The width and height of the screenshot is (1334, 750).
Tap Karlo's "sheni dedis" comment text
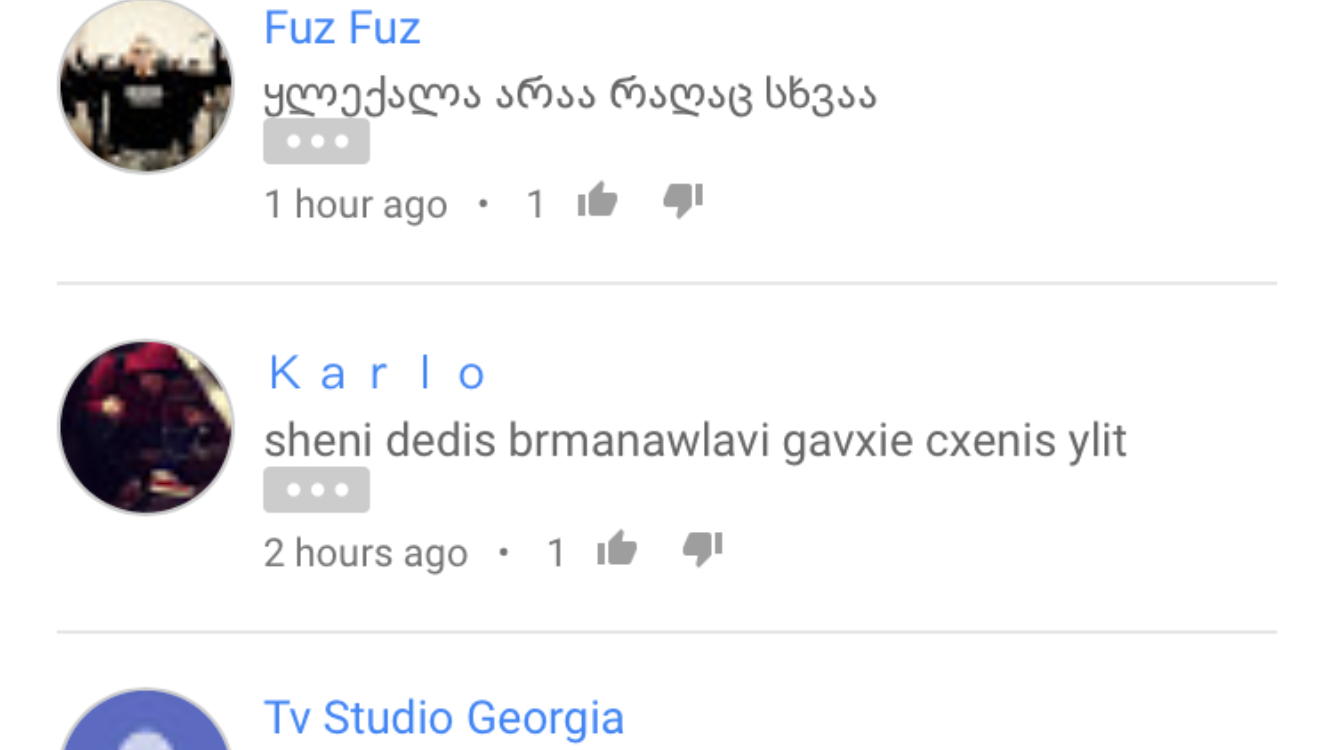click(x=695, y=441)
